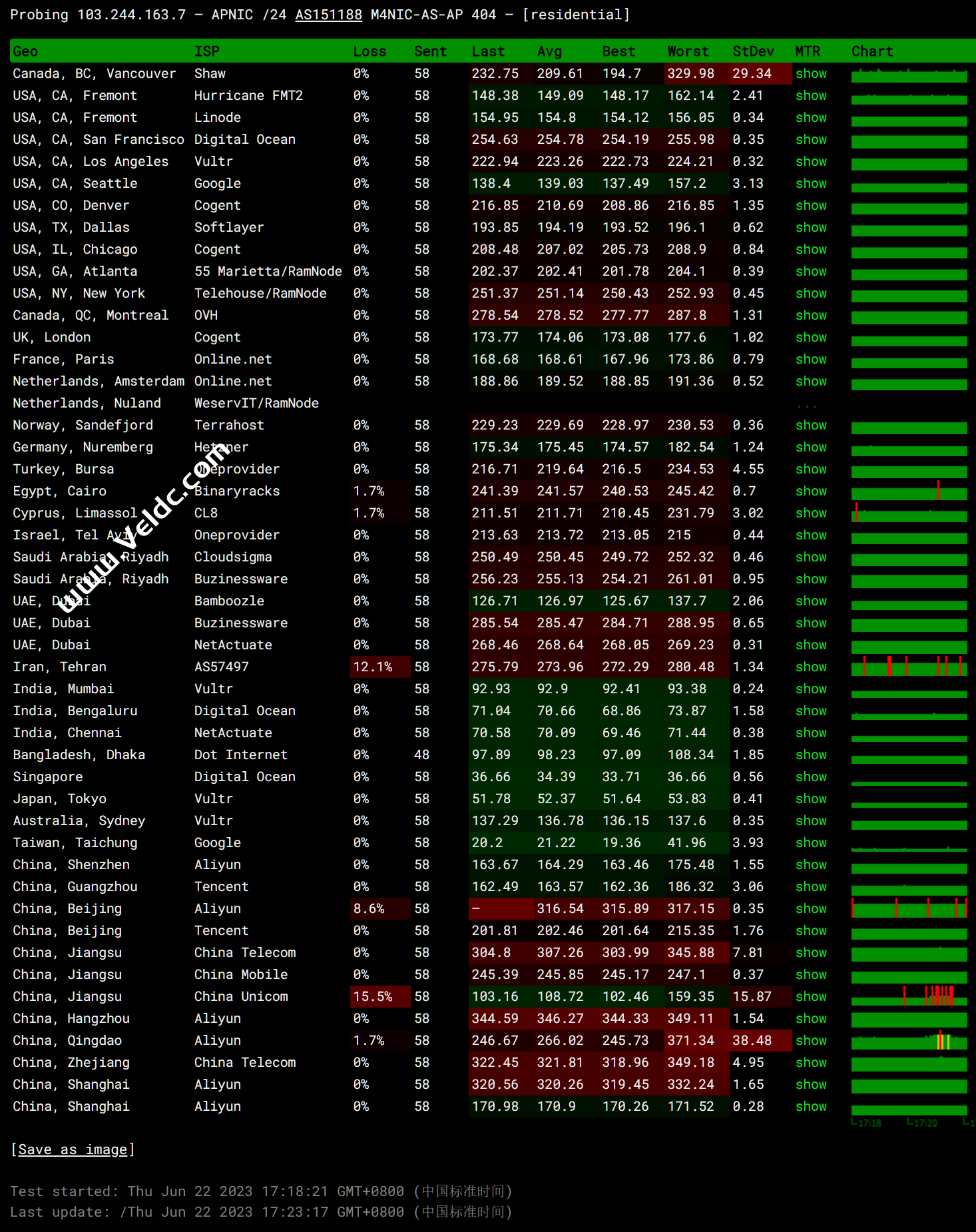Show MTR for India, Mumbai Vultr
The height and width of the screenshot is (1232, 976).
(811, 689)
